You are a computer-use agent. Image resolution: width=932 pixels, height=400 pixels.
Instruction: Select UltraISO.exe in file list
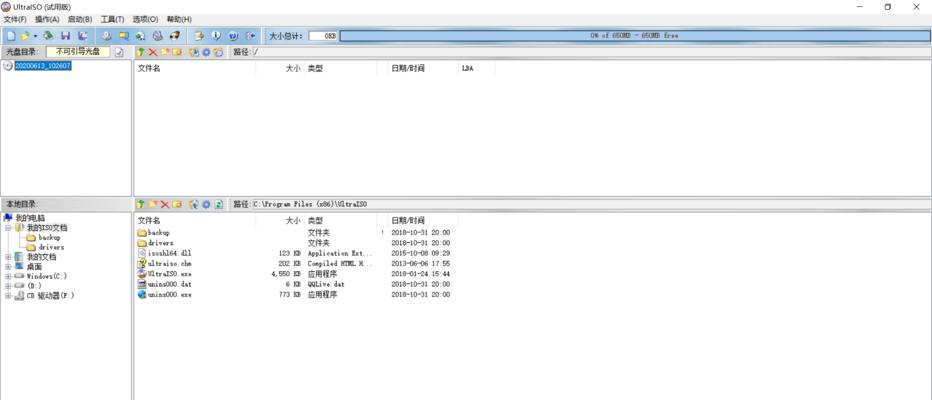[x=169, y=274]
